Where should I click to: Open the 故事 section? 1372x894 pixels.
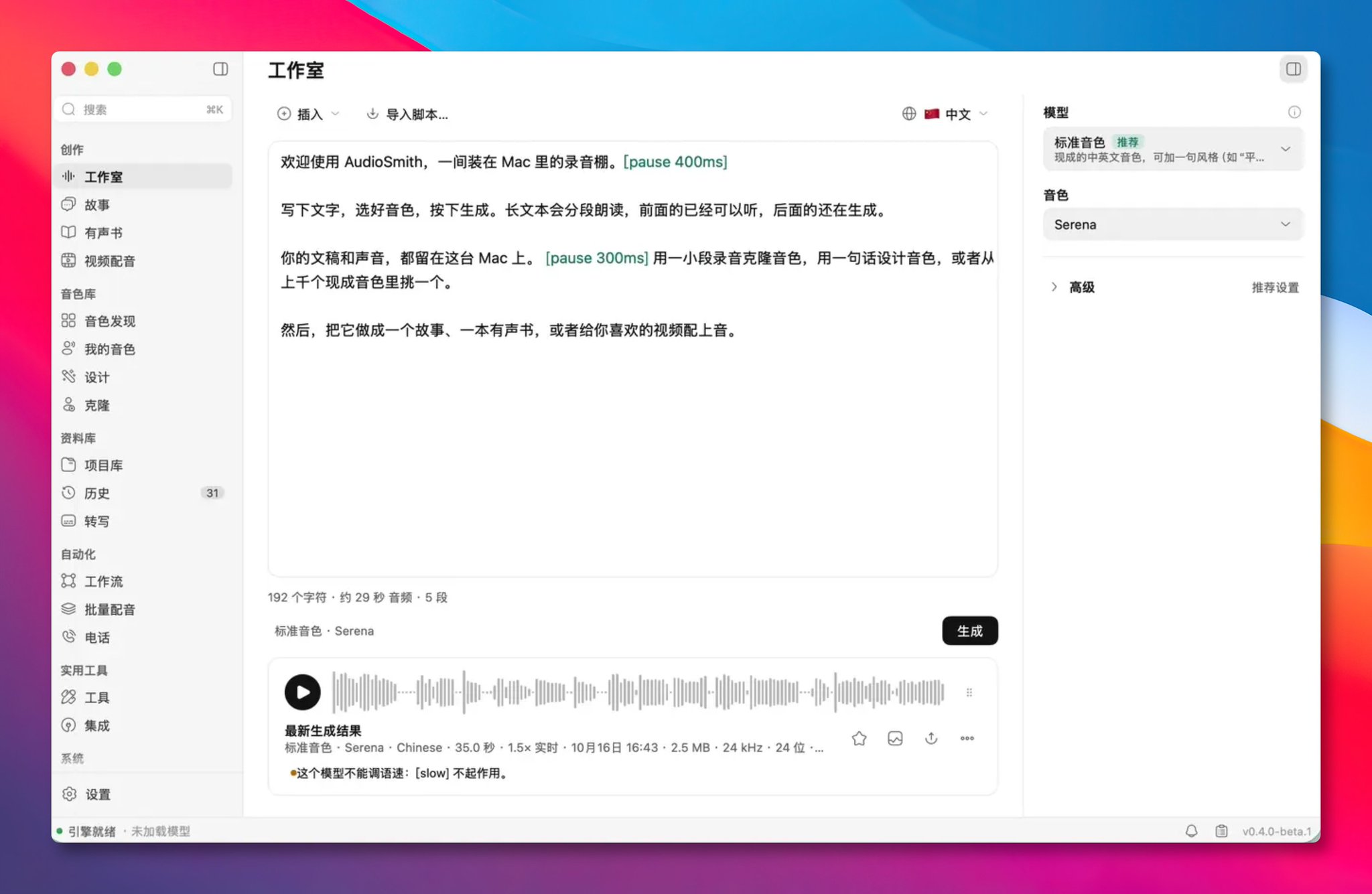point(145,205)
